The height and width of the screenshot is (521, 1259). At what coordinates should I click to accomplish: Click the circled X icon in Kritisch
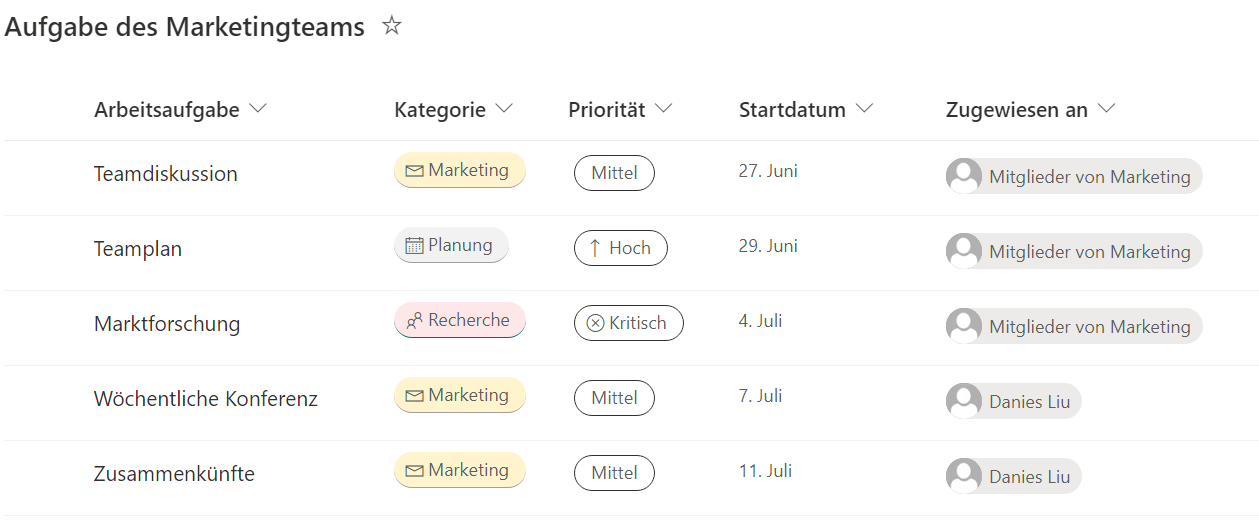point(595,323)
